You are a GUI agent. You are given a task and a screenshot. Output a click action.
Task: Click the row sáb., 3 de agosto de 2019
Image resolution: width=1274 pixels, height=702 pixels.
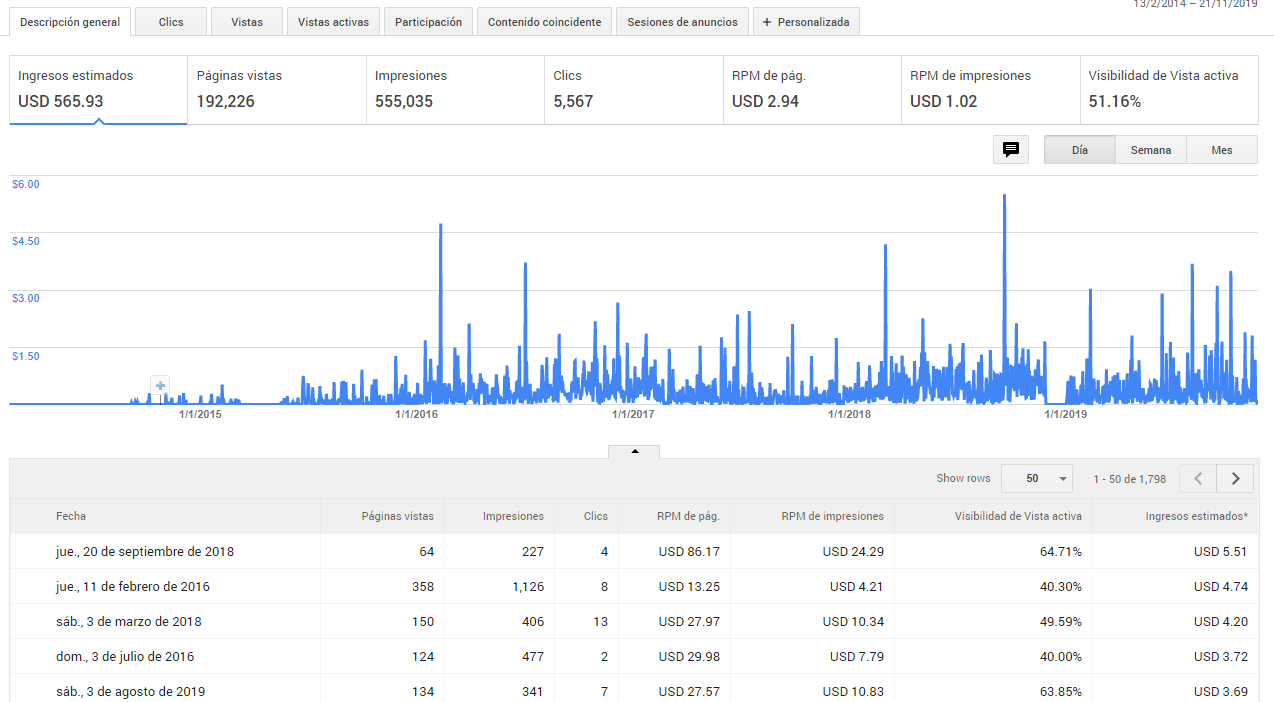[x=634, y=689]
